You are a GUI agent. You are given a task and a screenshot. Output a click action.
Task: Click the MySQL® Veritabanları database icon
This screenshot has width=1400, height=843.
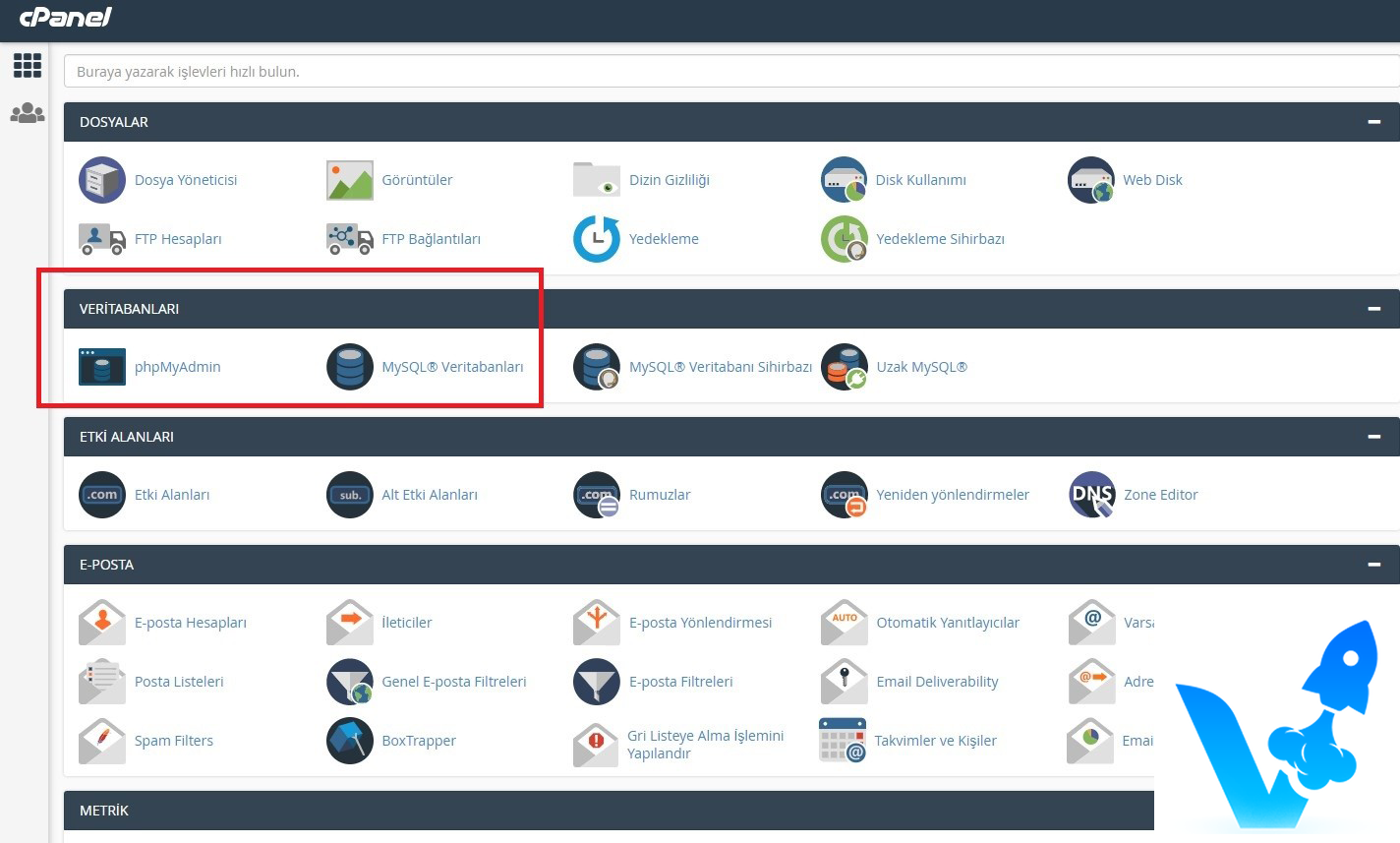tap(350, 367)
